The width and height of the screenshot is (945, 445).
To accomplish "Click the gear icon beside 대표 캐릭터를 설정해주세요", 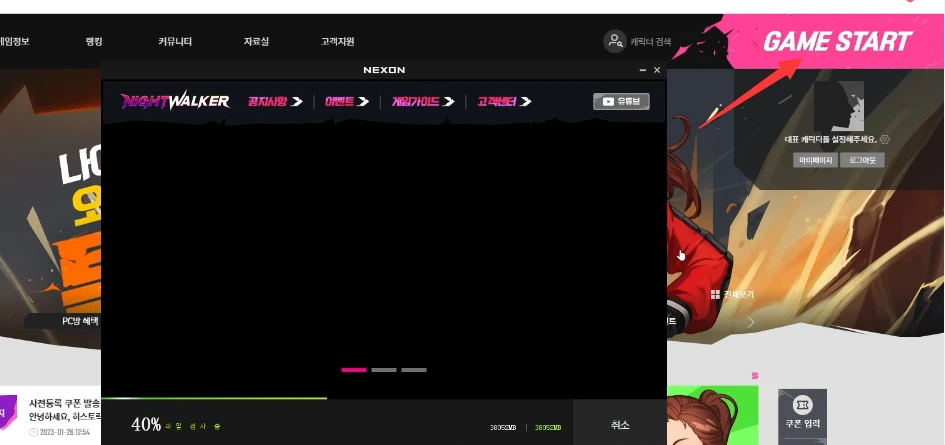I will (x=885, y=139).
